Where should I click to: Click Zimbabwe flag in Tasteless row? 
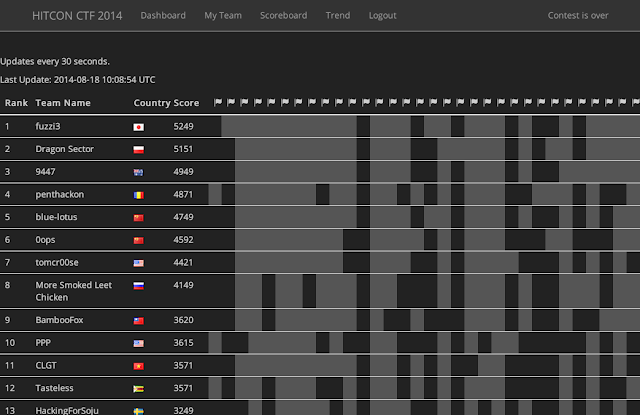(138, 389)
